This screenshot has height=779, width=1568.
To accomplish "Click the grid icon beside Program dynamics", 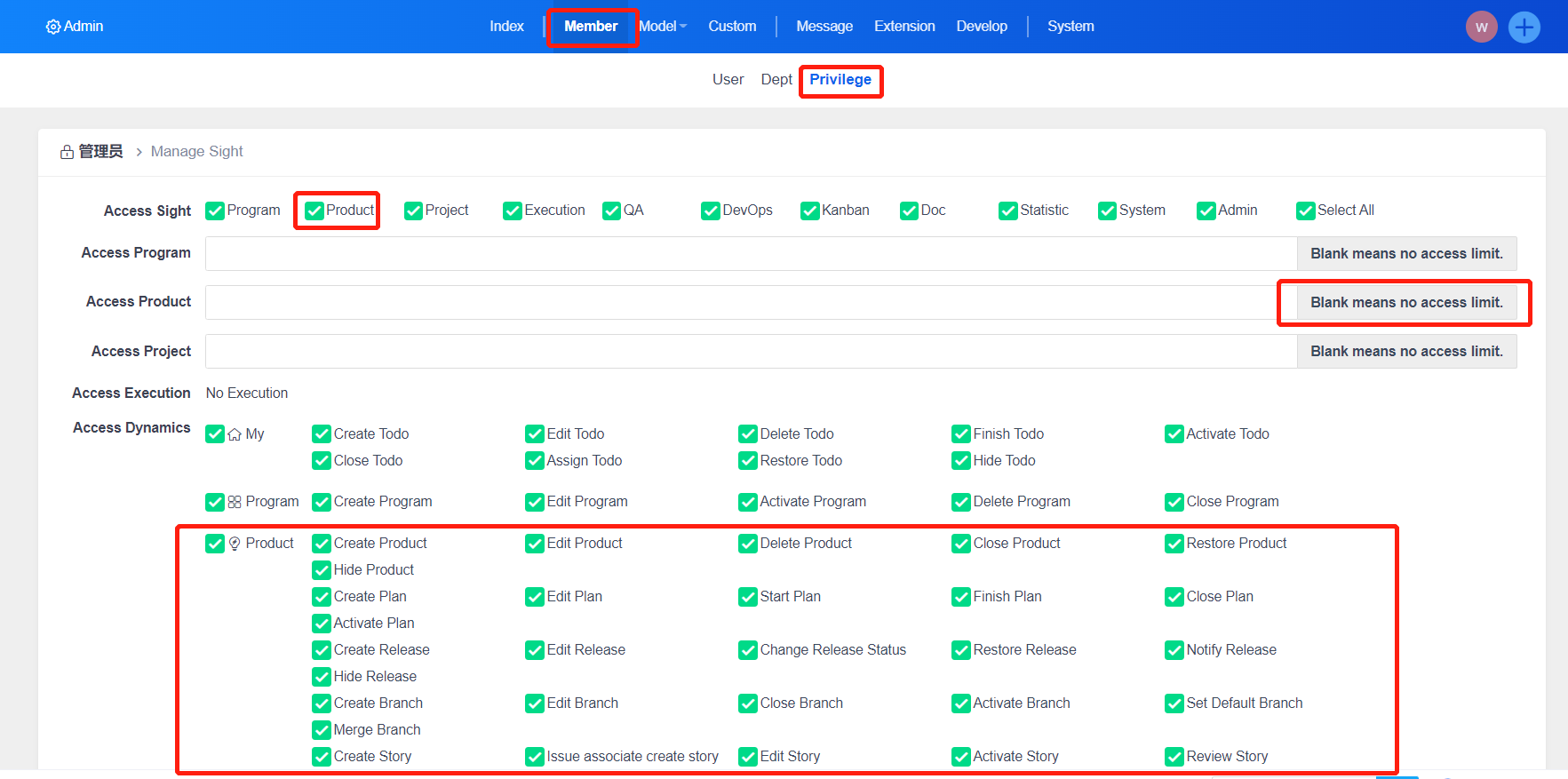I will (x=235, y=502).
